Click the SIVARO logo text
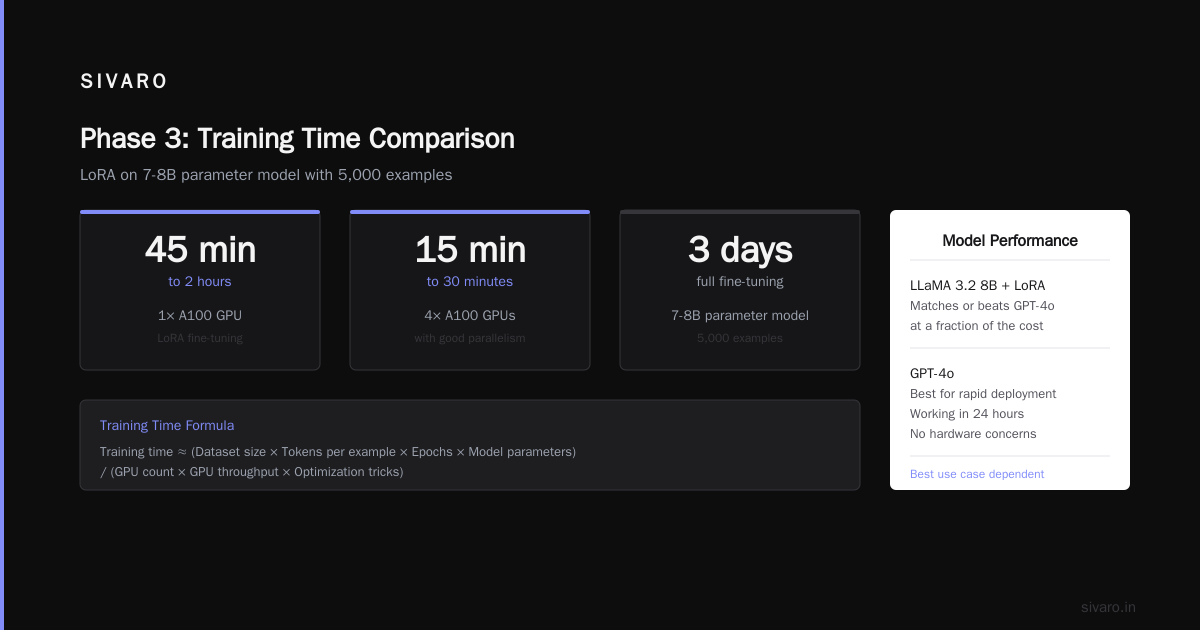Viewport: 1200px width, 630px height. 124,82
